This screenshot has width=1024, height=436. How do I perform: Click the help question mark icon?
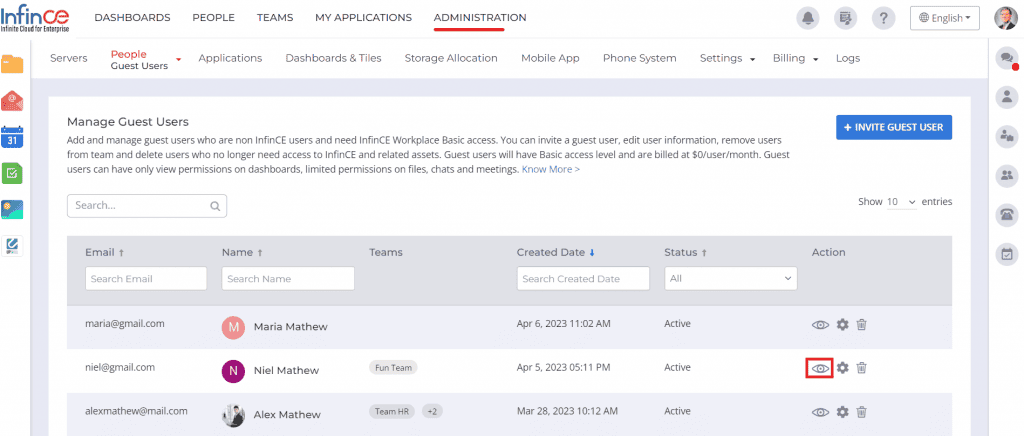click(883, 18)
